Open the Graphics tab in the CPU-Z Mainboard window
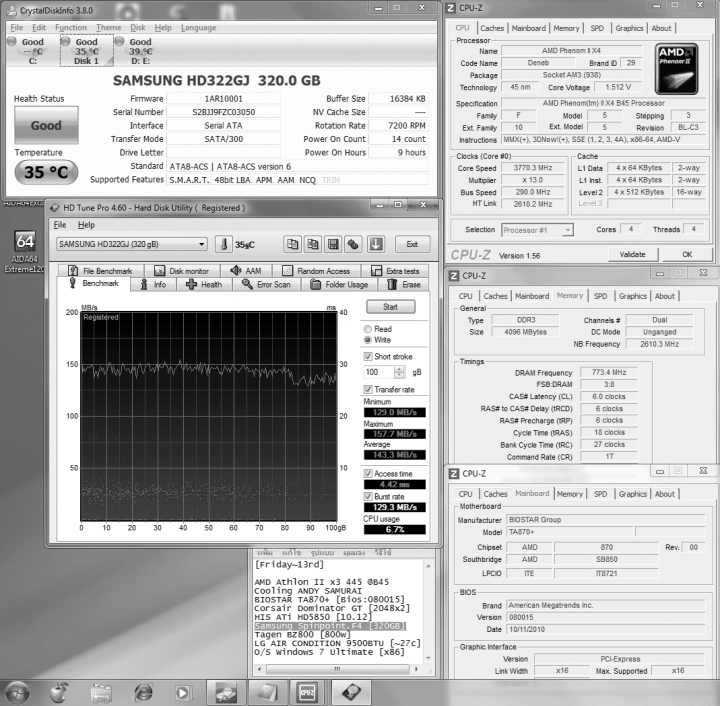This screenshot has width=720, height=706. [632, 494]
